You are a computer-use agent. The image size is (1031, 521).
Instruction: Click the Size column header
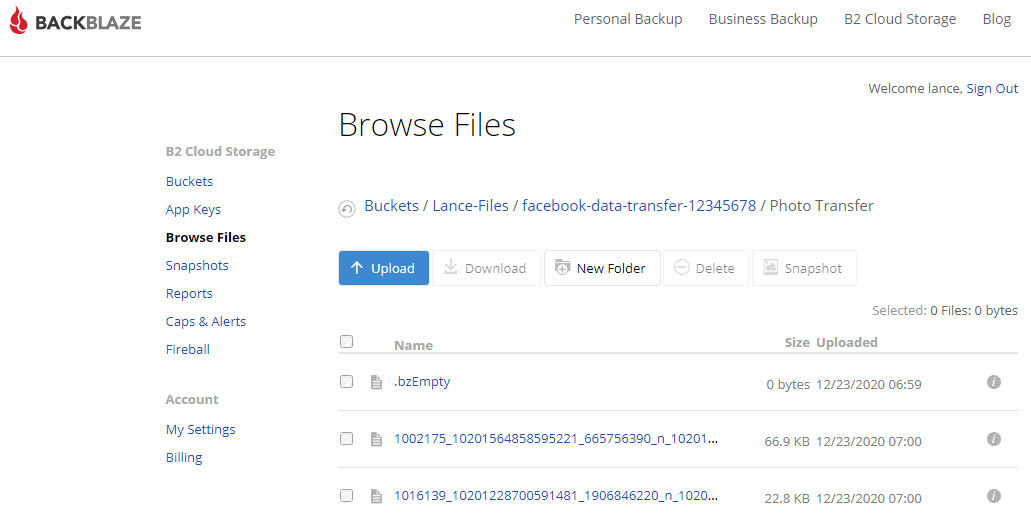click(797, 342)
